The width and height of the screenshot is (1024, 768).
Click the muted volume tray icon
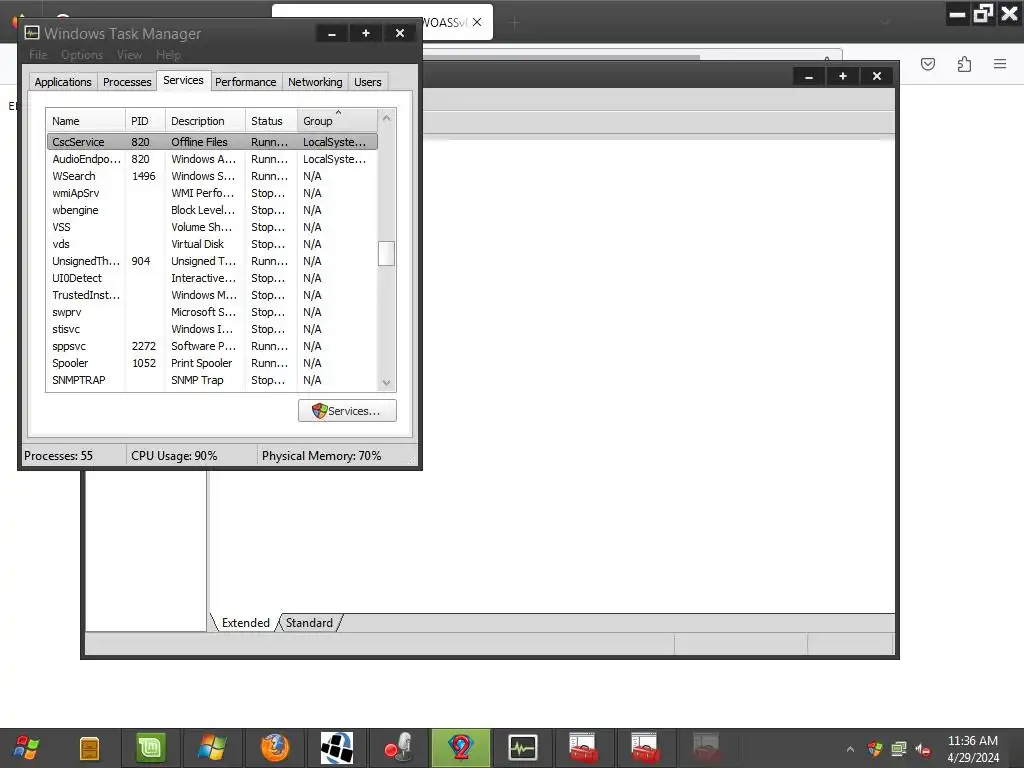coord(923,749)
